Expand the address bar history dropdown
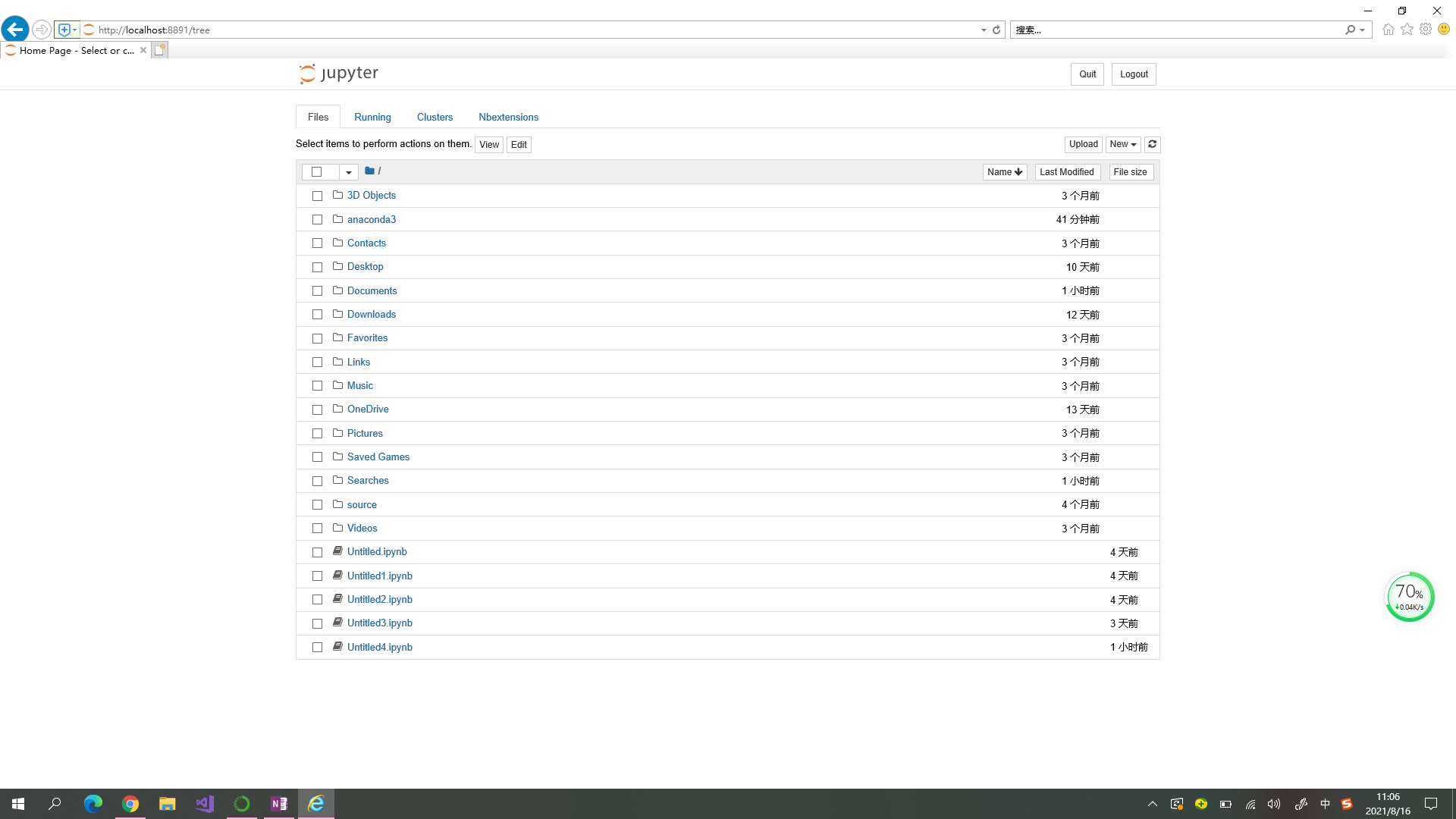 [984, 30]
